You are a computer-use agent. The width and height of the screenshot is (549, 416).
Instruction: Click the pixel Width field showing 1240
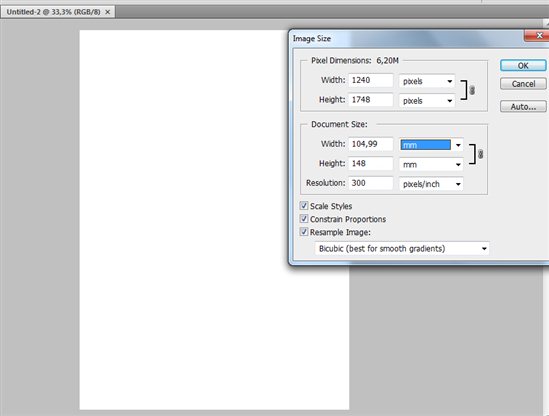click(x=371, y=80)
